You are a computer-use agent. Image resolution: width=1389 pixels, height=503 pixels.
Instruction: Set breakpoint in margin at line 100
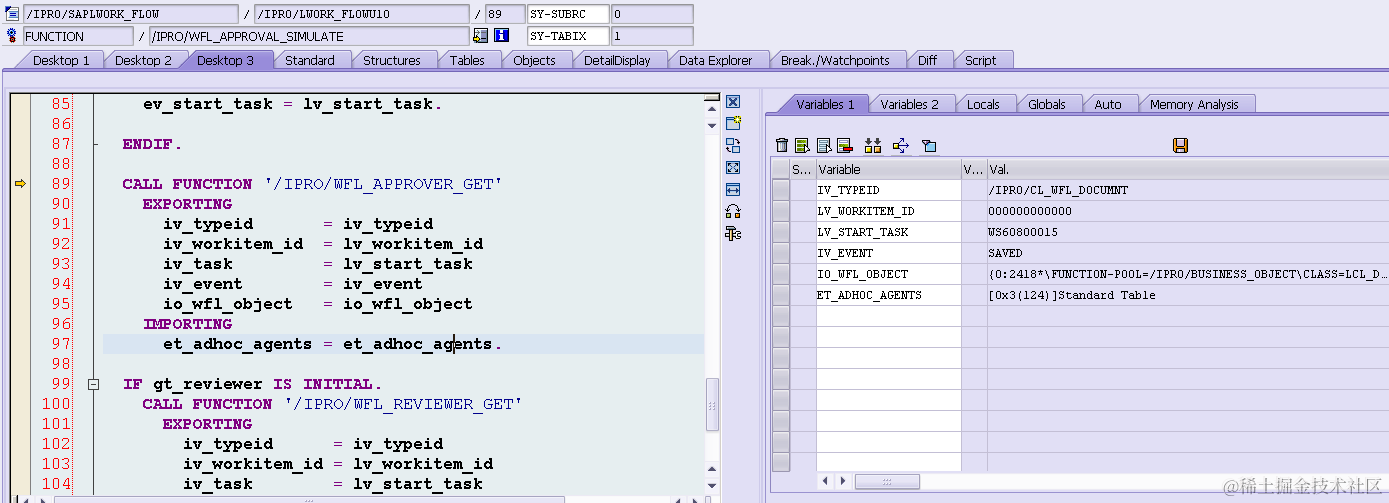tap(19, 404)
